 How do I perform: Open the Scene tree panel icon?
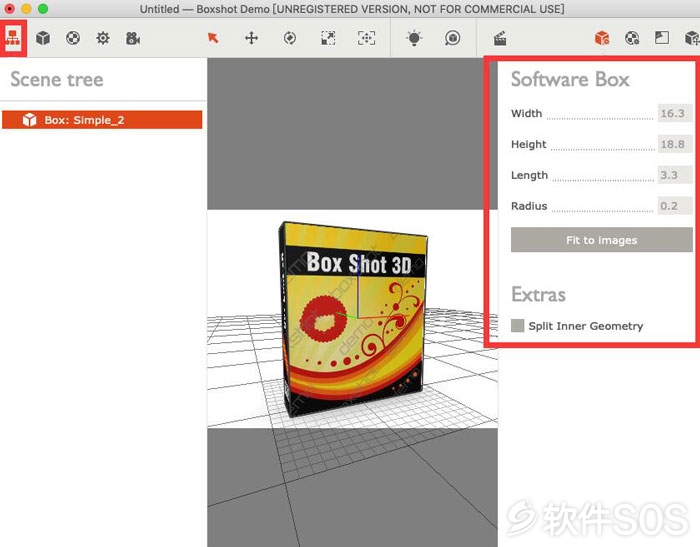(13, 38)
